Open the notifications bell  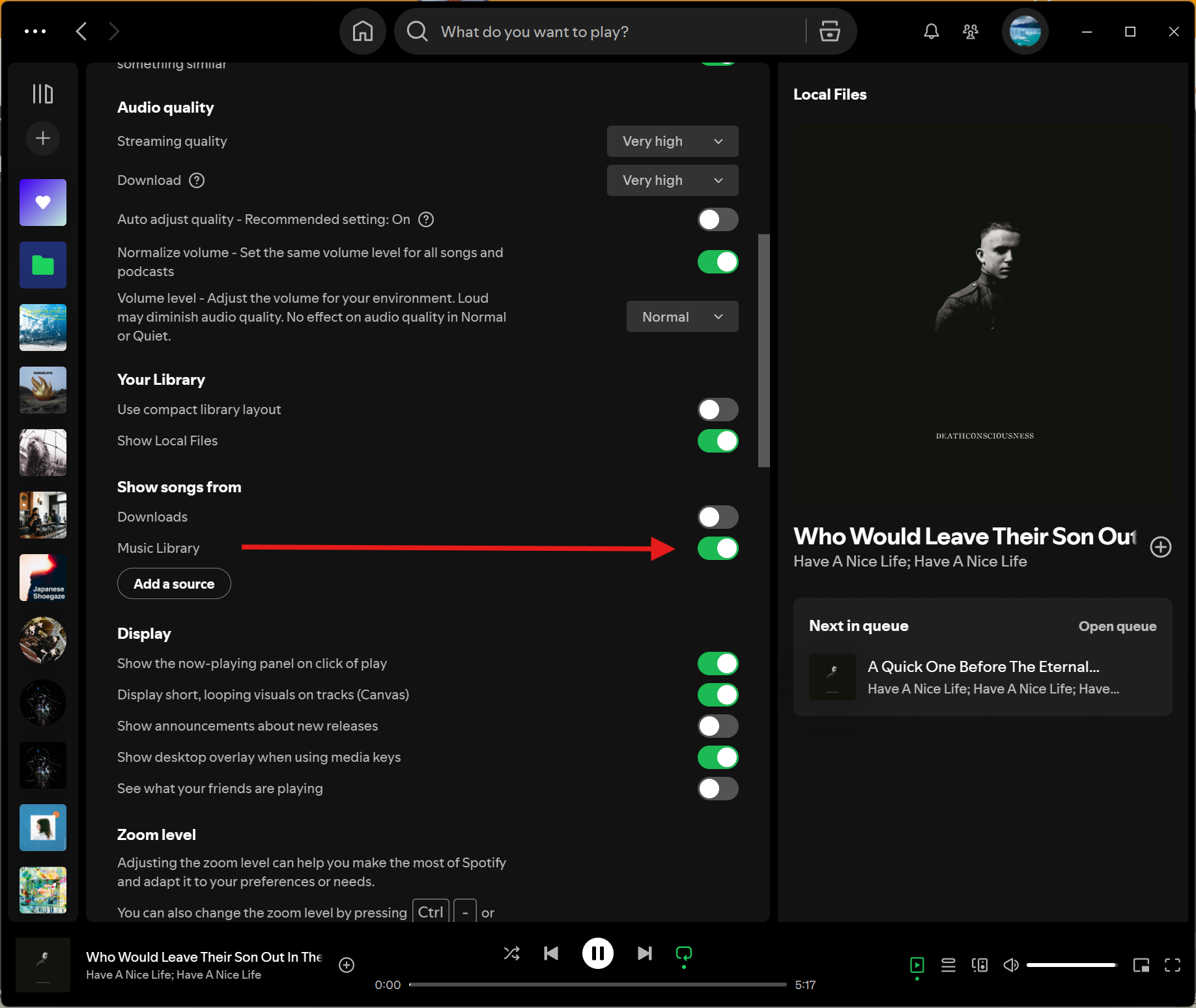point(932,31)
